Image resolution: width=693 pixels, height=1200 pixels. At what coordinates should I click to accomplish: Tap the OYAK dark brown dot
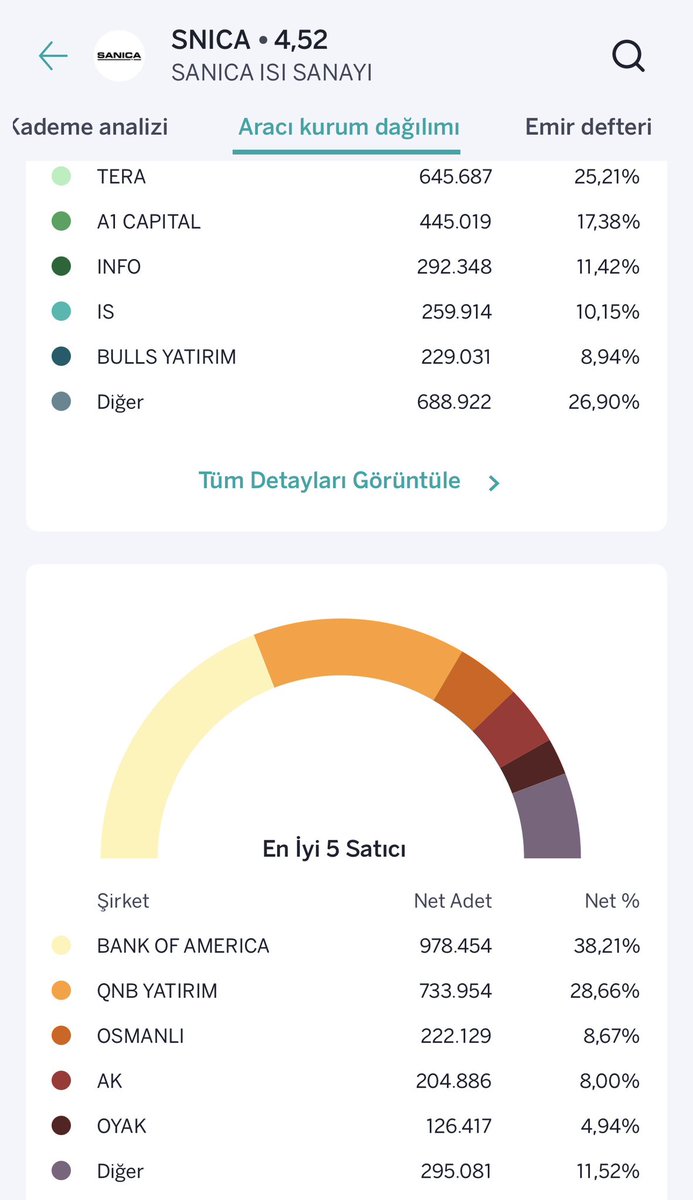pos(61,1126)
